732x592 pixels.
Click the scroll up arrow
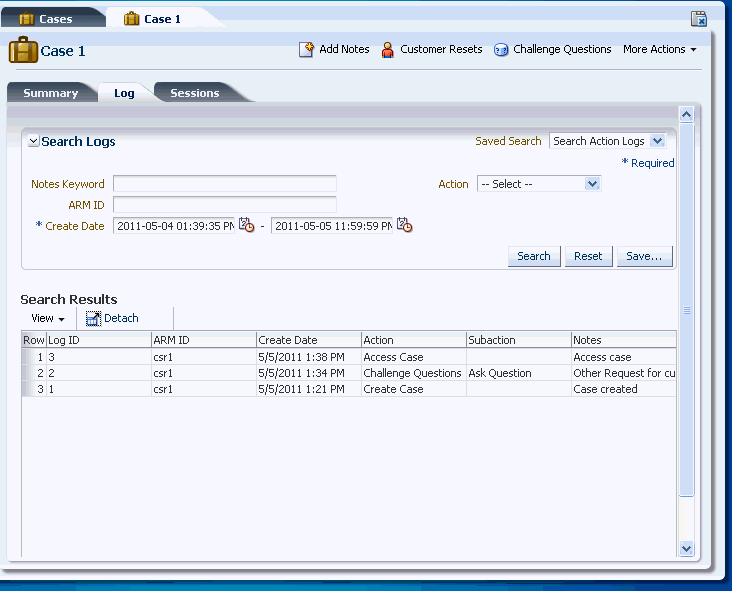[x=686, y=114]
